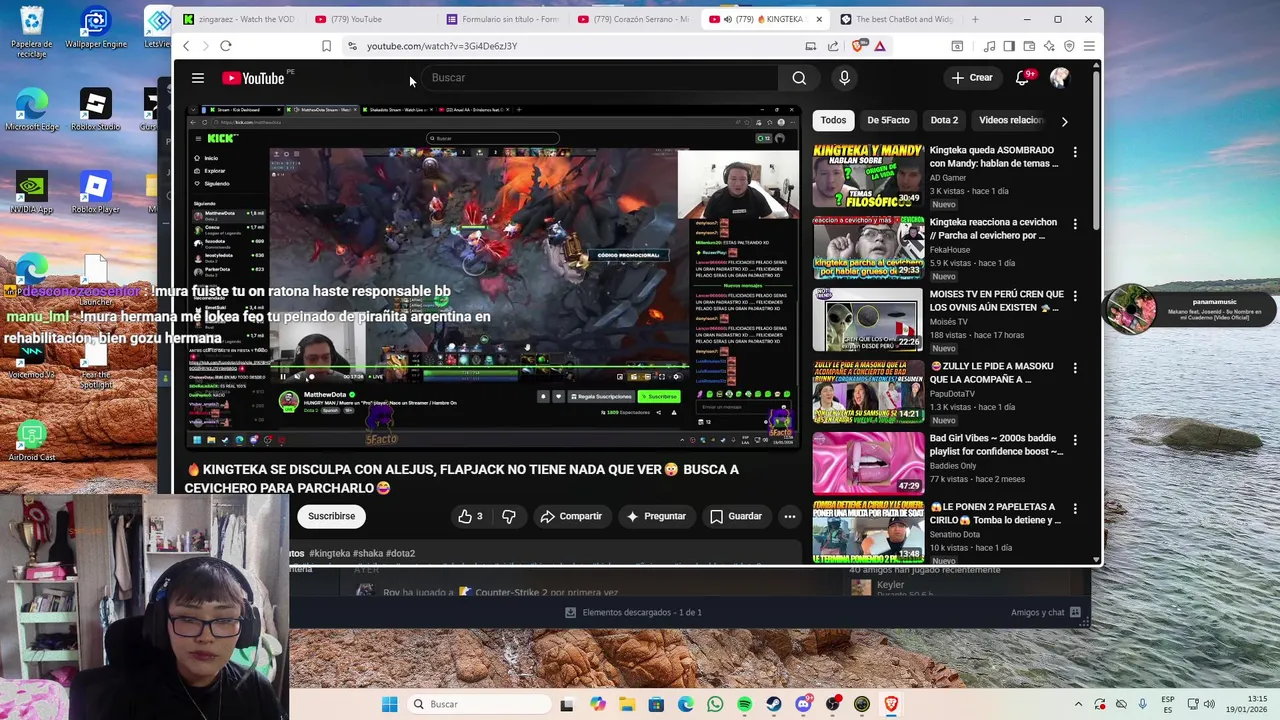Save video with Guardar button
The height and width of the screenshot is (720, 1280).
(736, 516)
